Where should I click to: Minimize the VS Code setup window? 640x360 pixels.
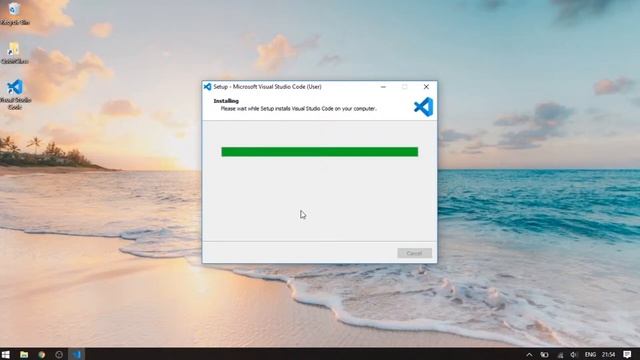tap(383, 87)
